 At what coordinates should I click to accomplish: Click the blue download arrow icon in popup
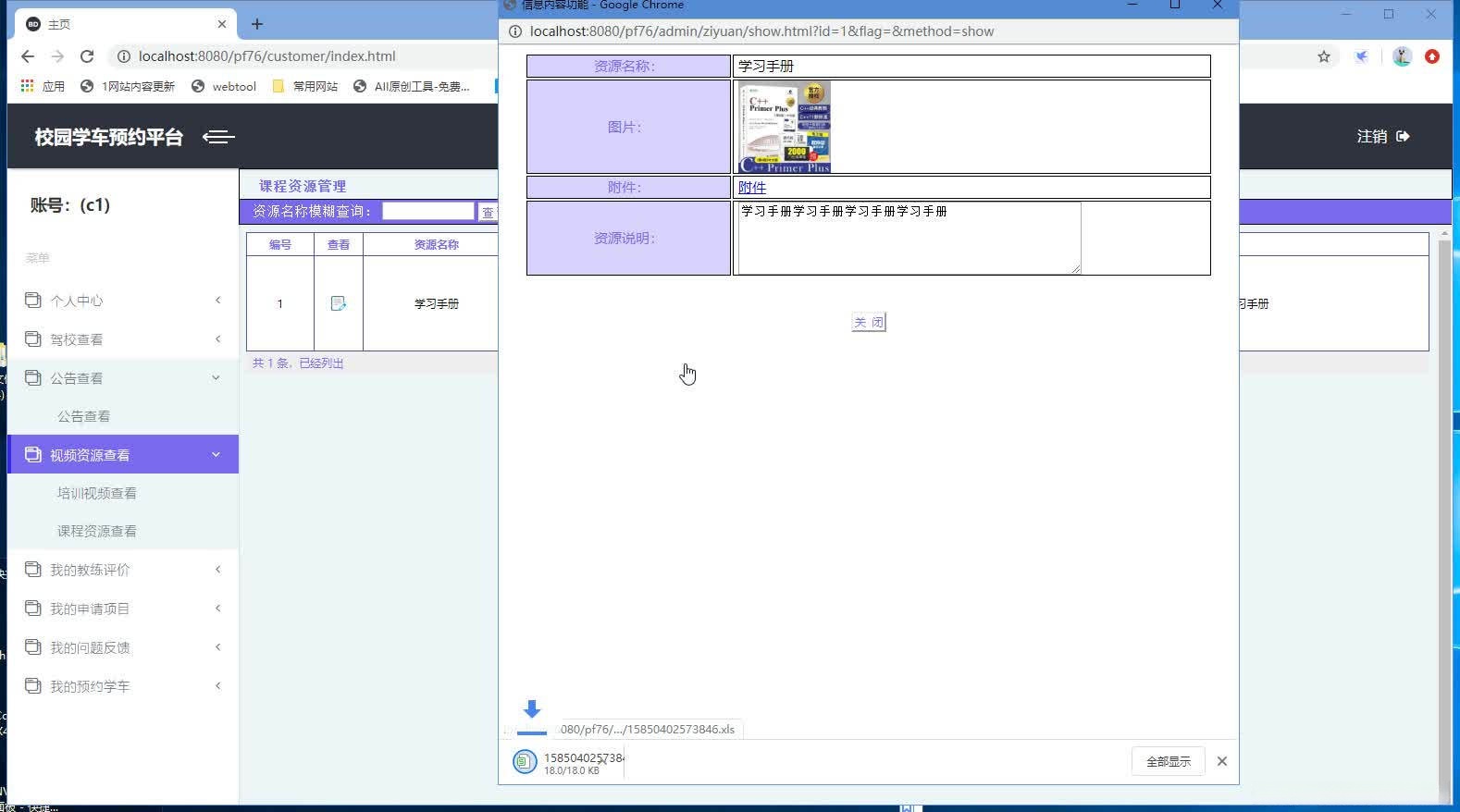coord(532,709)
